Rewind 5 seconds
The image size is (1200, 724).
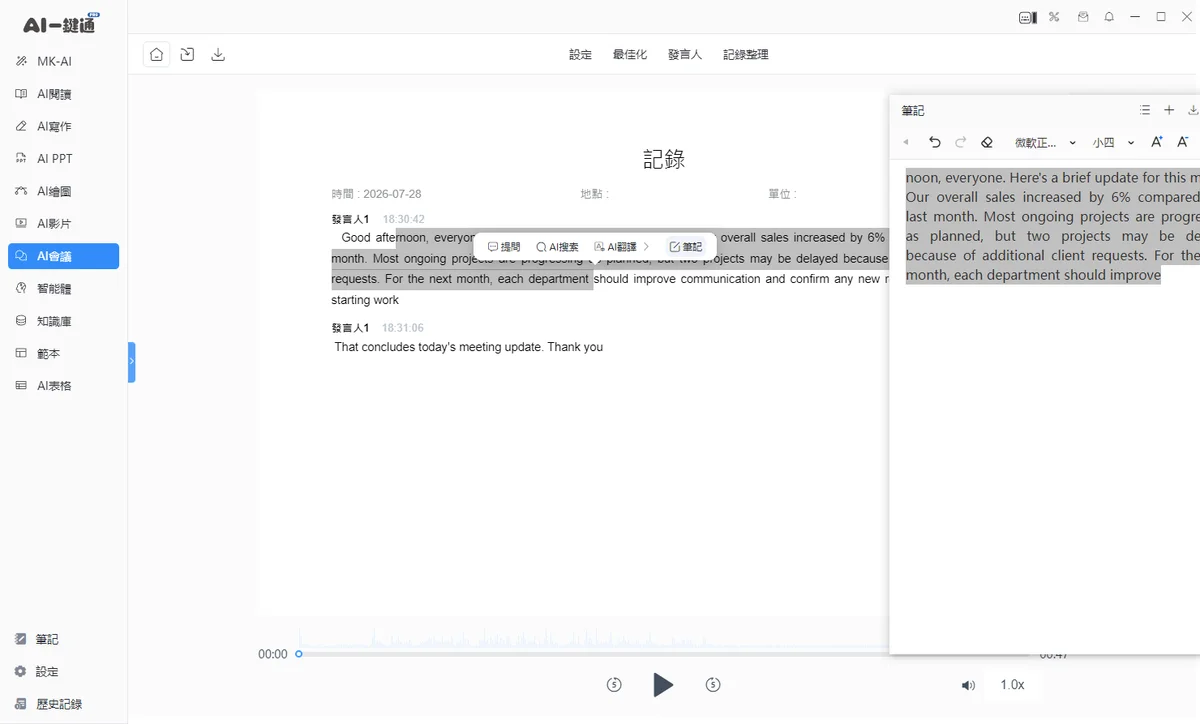pos(614,685)
